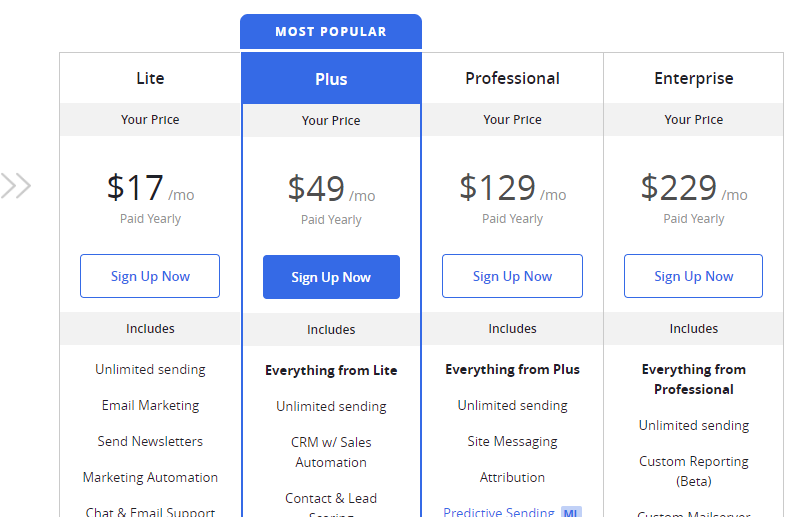This screenshot has height=517, width=786.
Task: Select the Lite plan heading
Action: (150, 78)
